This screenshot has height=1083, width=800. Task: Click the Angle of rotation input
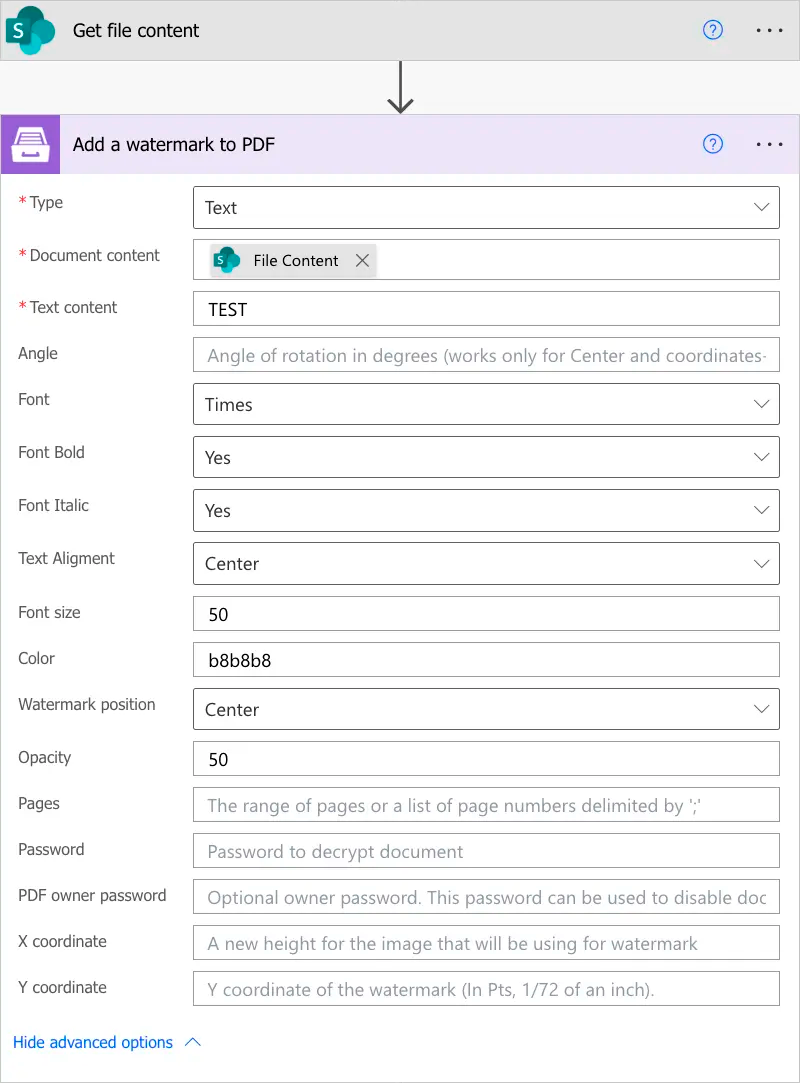pos(486,355)
